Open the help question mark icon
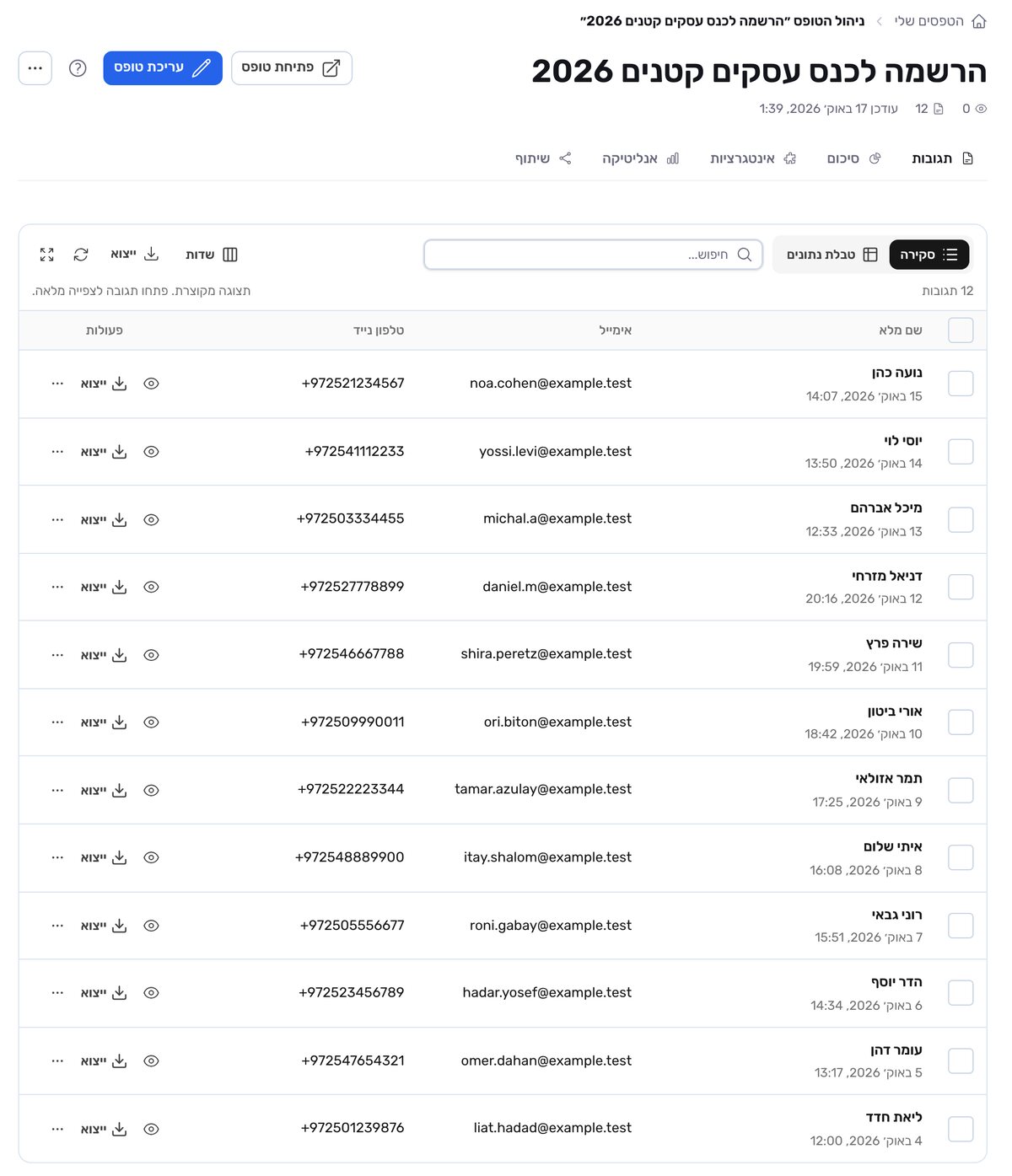Image resolution: width=1012 pixels, height=1176 pixels. [78, 68]
